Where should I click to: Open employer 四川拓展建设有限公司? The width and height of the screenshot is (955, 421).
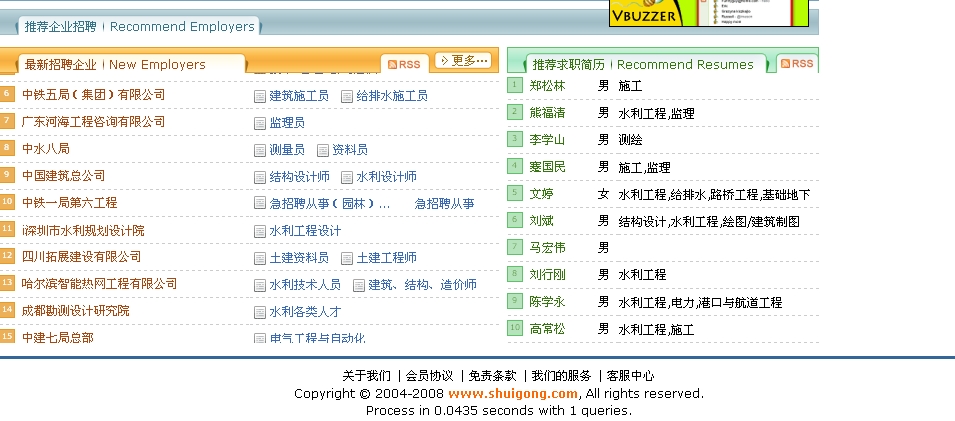82,256
